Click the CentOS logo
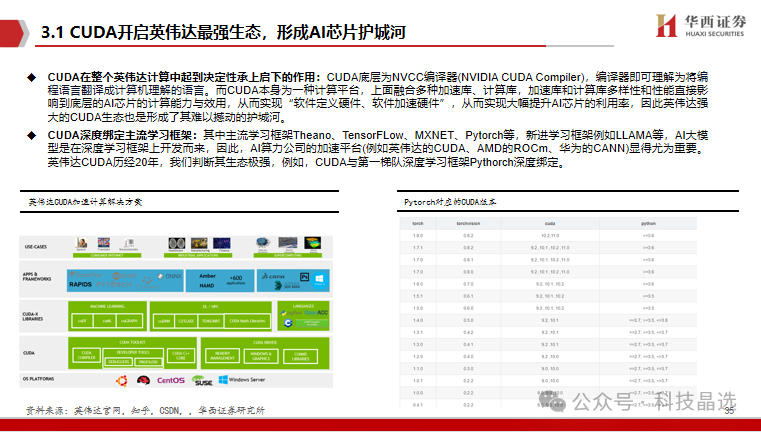The width and height of the screenshot is (761, 432). tap(171, 380)
